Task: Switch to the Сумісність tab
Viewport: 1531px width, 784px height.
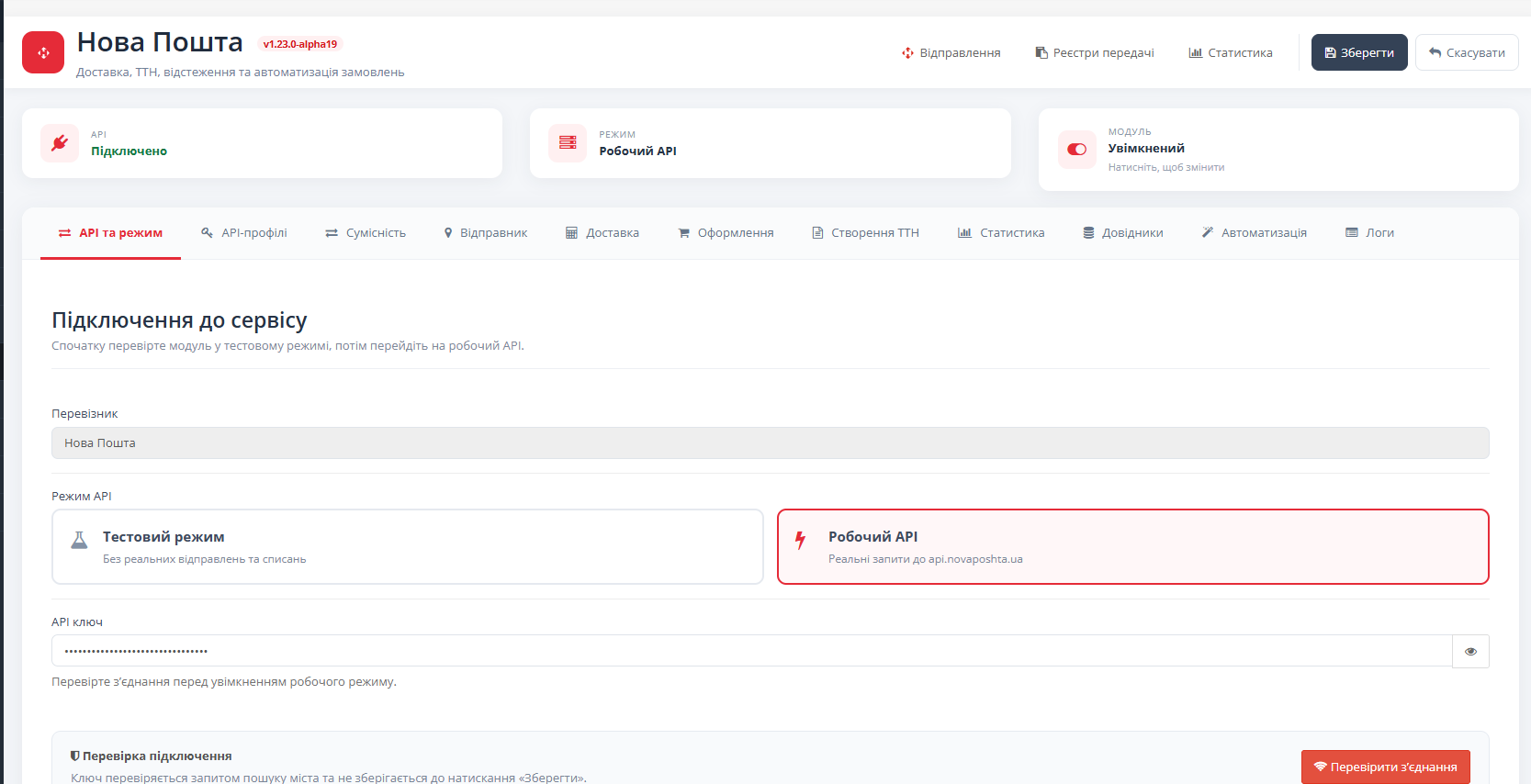Action: (x=366, y=233)
